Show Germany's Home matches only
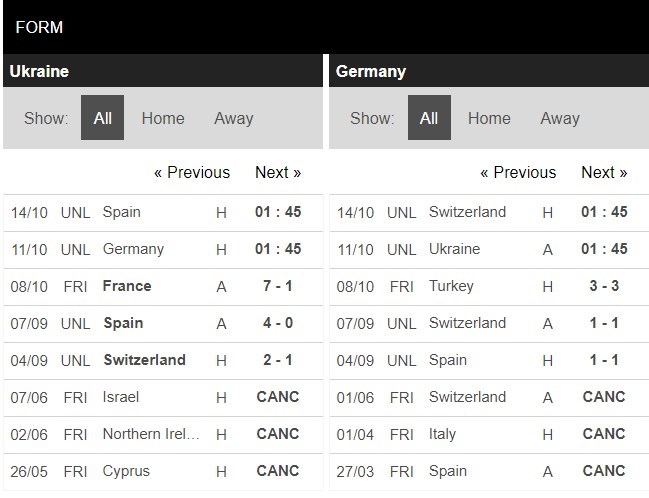 489,118
